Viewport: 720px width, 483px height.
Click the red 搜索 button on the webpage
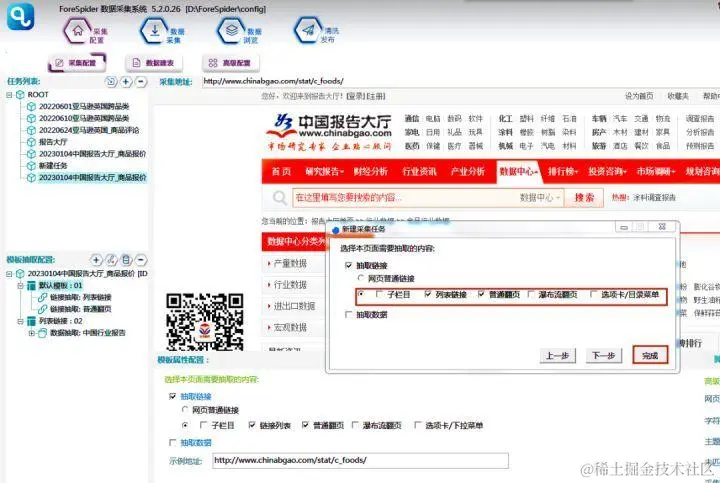(584, 198)
